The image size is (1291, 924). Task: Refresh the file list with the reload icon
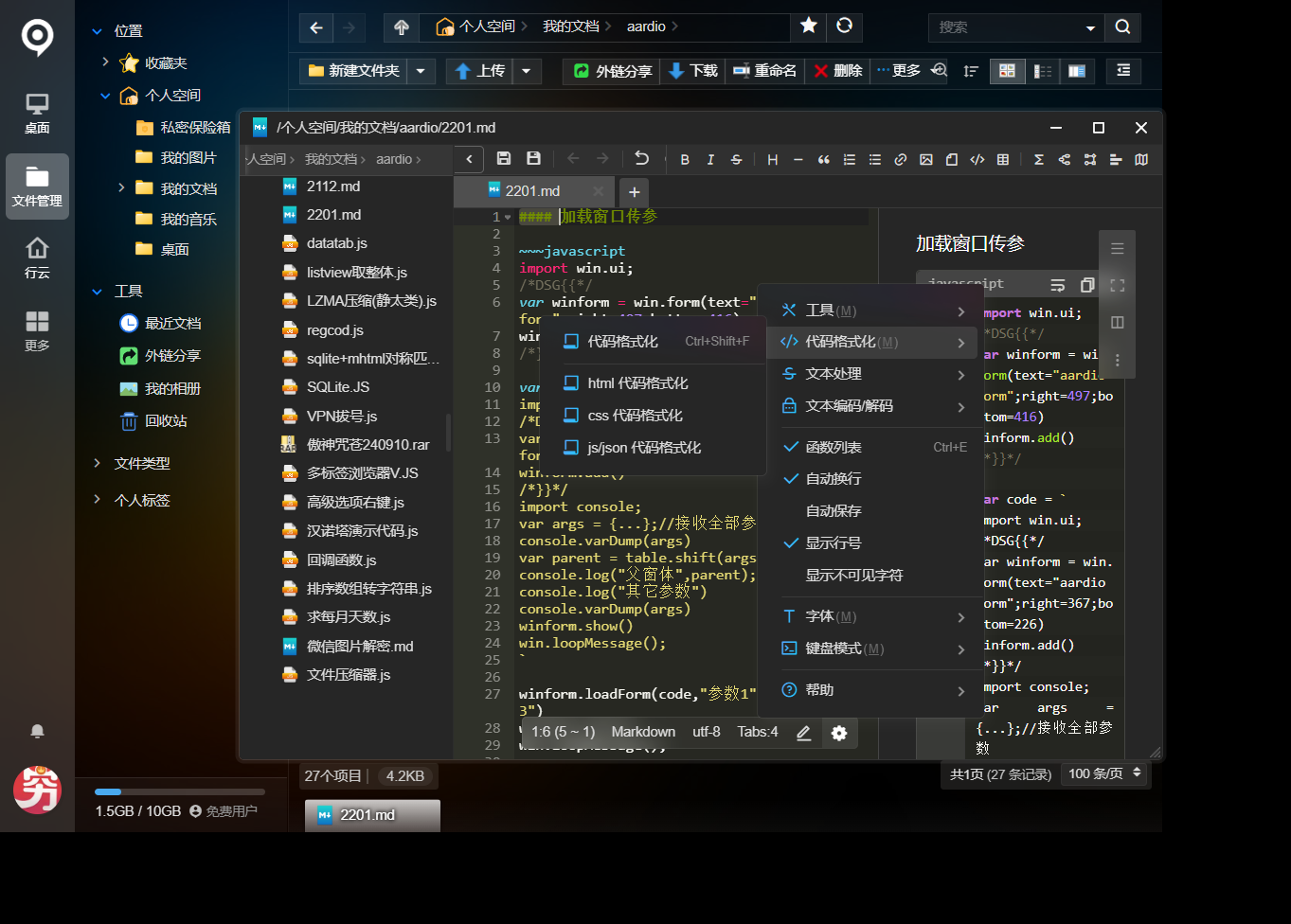(845, 27)
